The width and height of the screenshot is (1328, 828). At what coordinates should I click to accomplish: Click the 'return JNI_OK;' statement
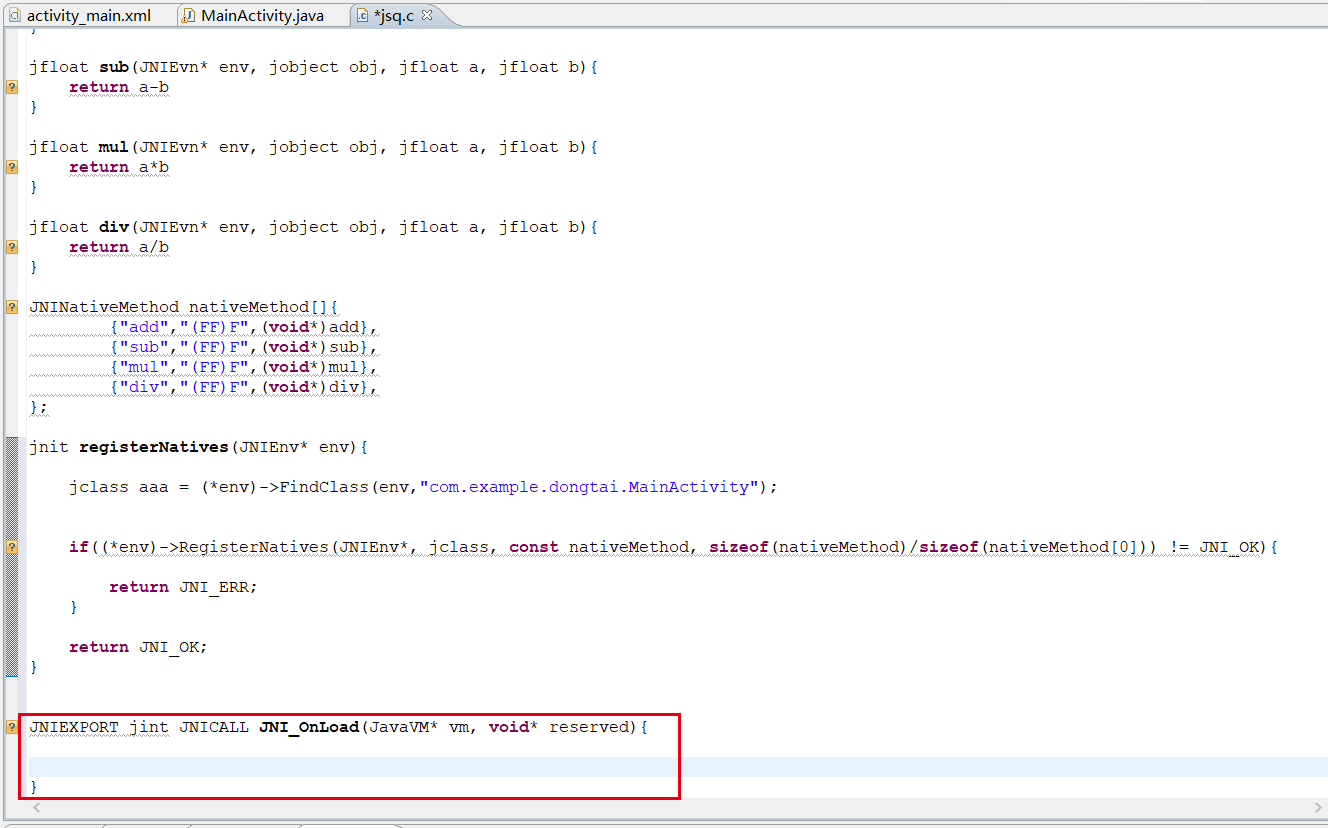(138, 647)
